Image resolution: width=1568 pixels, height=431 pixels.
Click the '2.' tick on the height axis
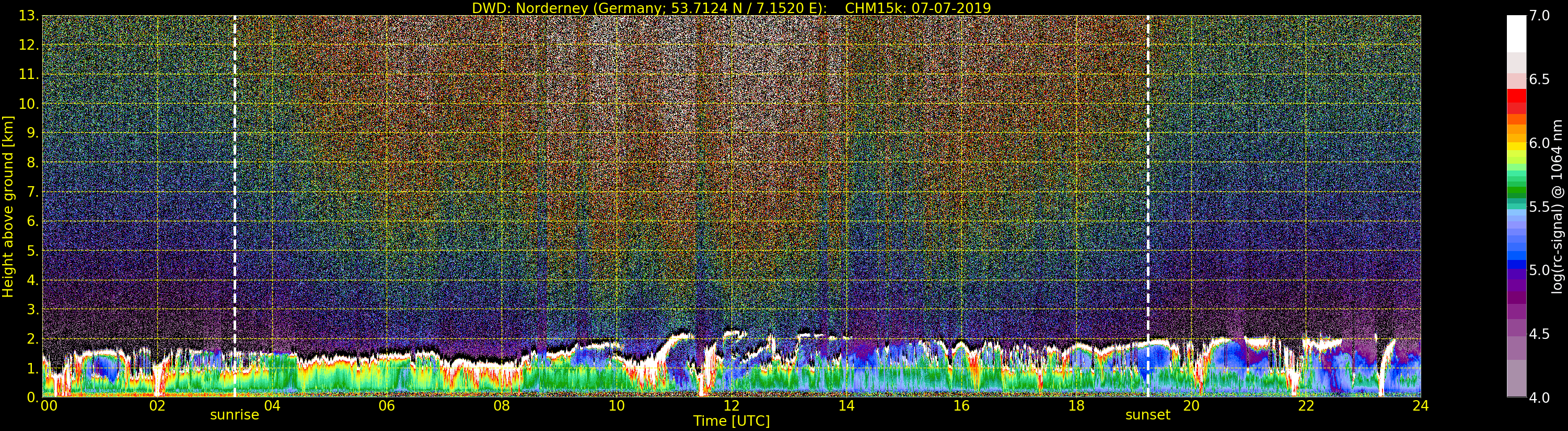click(33, 338)
